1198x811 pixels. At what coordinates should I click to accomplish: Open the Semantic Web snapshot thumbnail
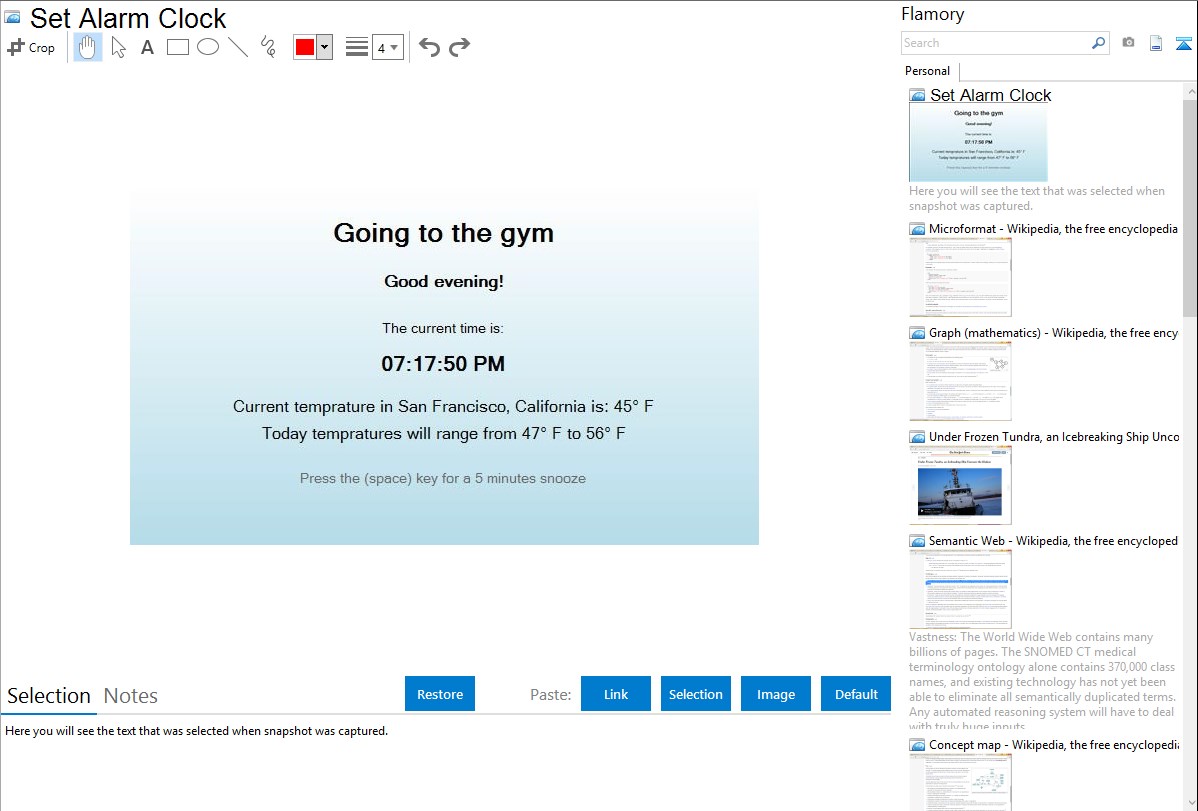click(x=960, y=589)
